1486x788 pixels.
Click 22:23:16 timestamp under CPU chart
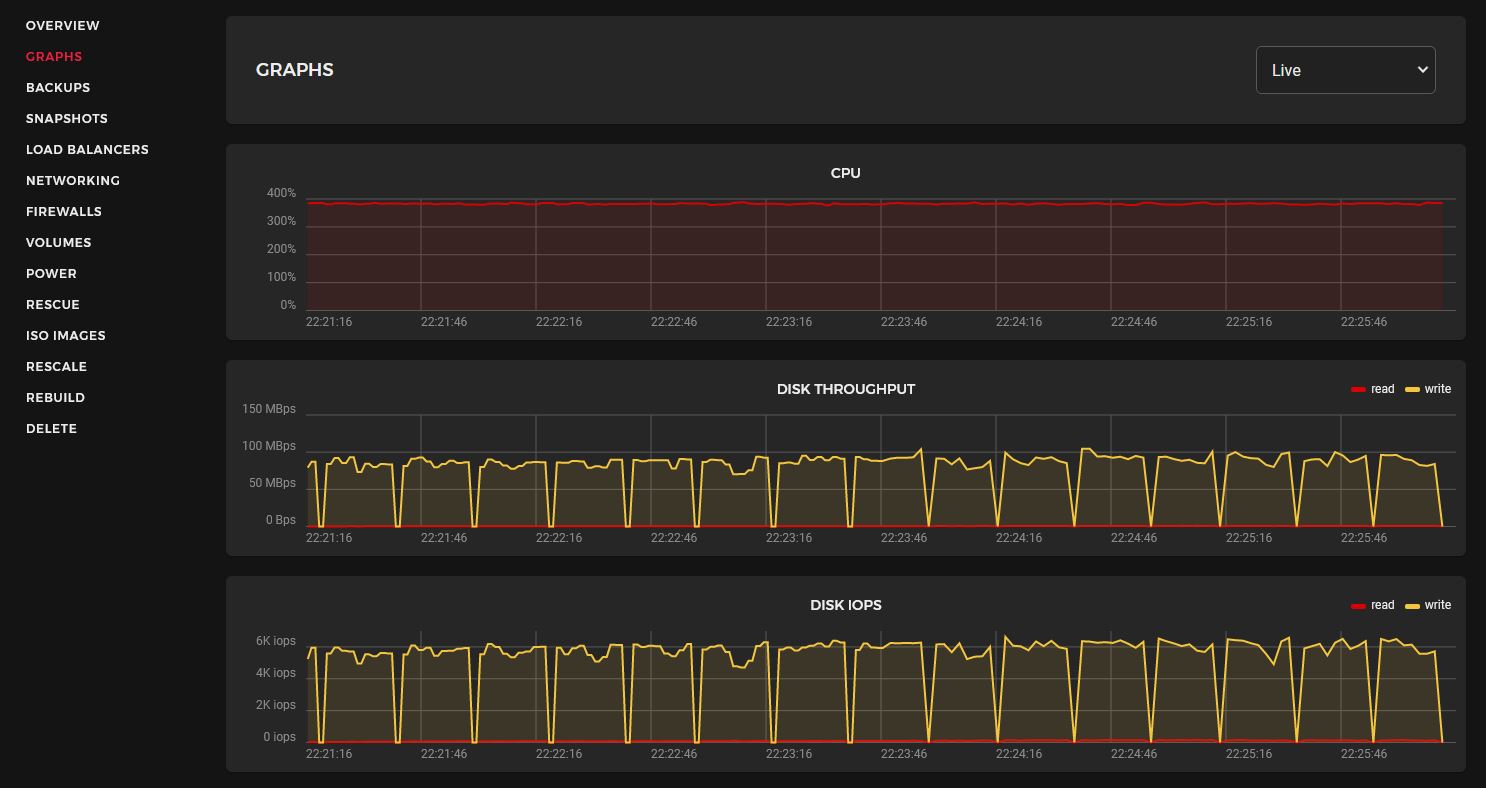point(789,322)
